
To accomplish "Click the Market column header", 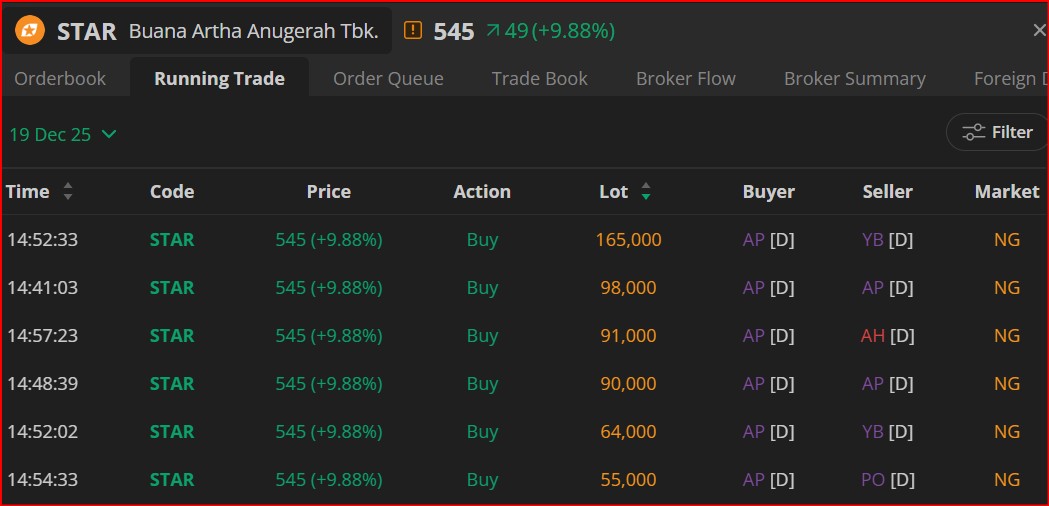I will tap(1006, 192).
